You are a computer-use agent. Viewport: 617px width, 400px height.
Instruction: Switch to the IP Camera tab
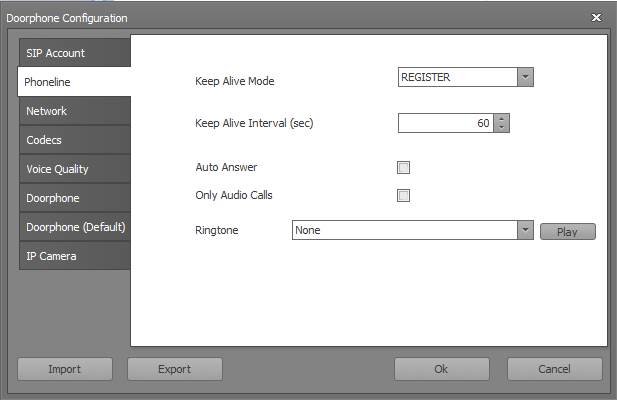pos(75,256)
